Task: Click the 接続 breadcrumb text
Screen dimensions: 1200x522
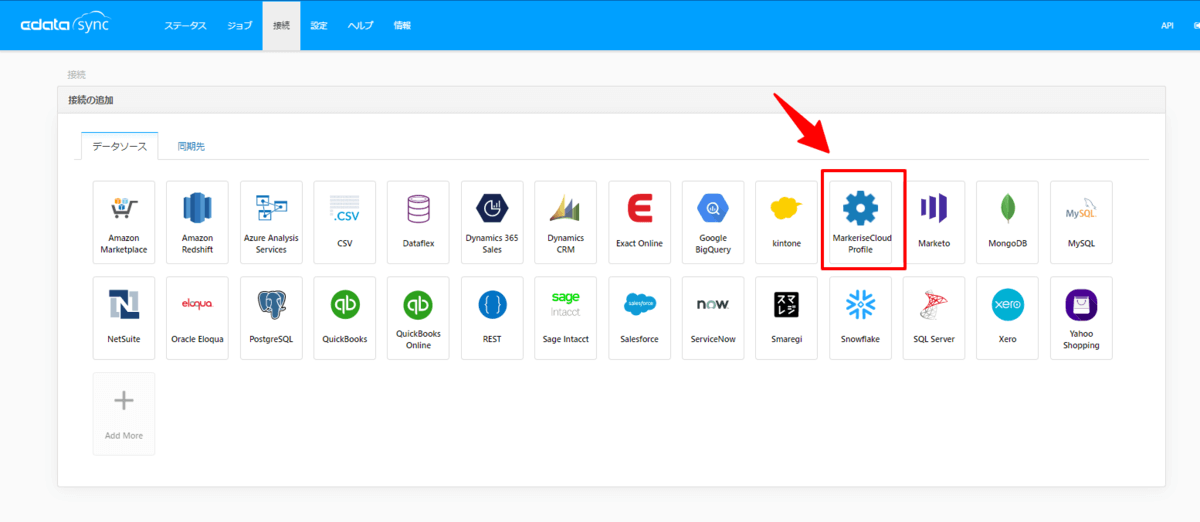Action: [77, 74]
